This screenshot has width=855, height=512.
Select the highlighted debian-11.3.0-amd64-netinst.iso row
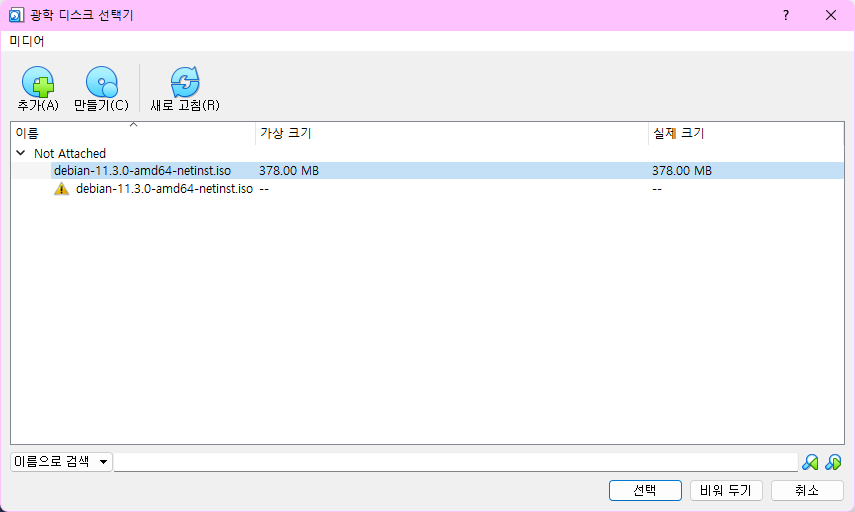428,171
